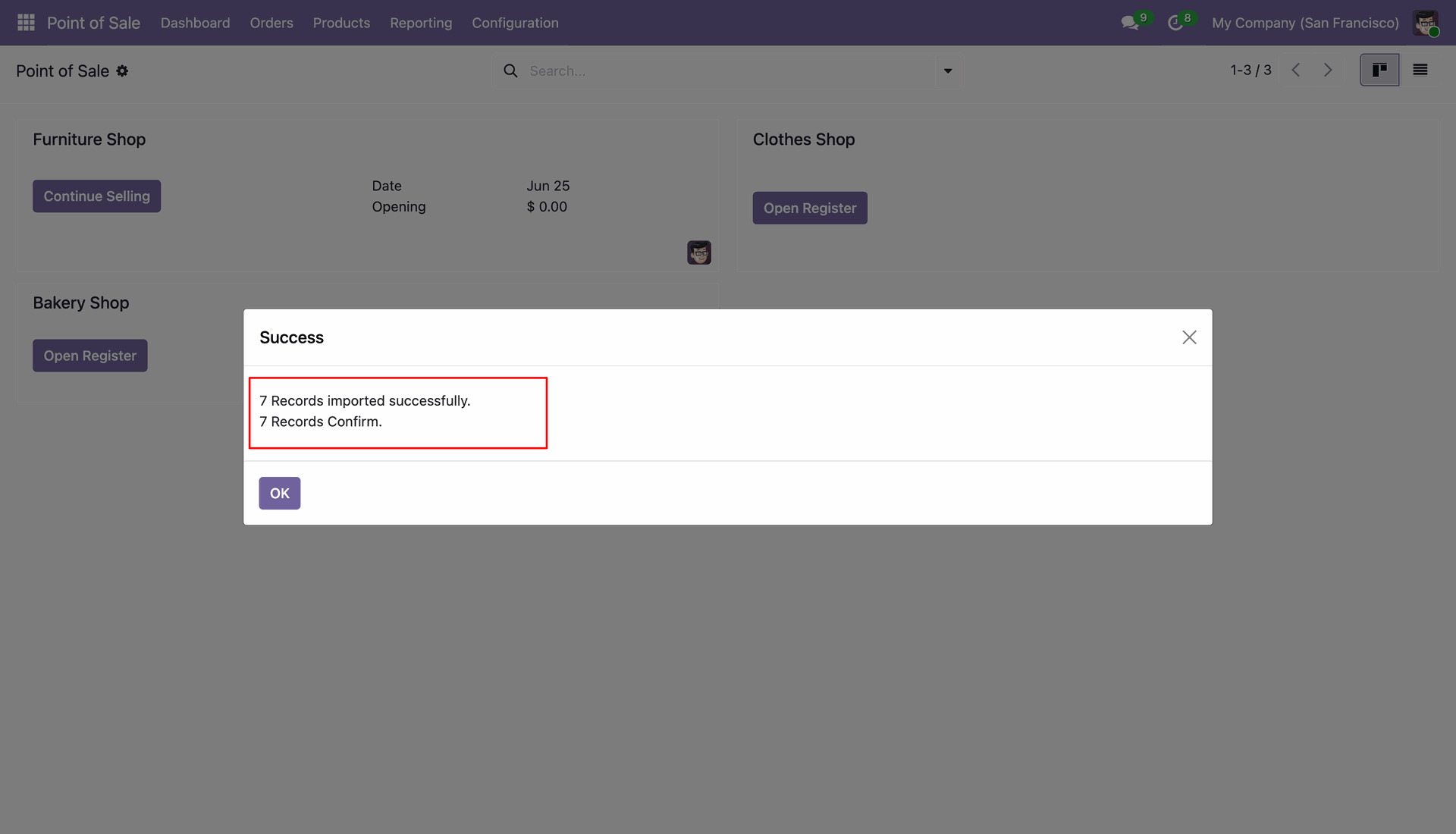Open the Orders menu
The image size is (1456, 834).
271,23
